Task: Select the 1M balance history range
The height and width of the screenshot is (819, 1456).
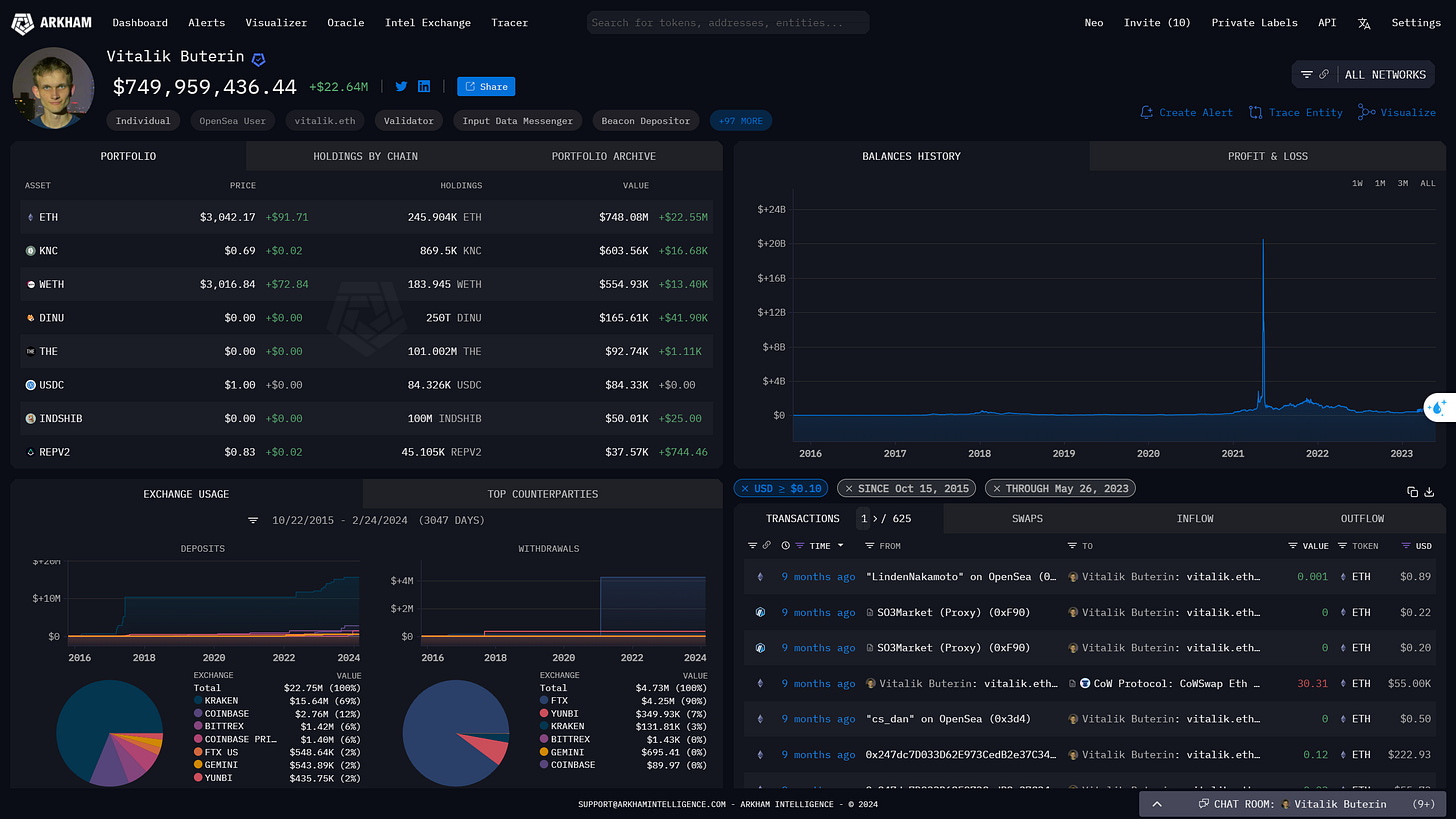Action: (x=1380, y=184)
